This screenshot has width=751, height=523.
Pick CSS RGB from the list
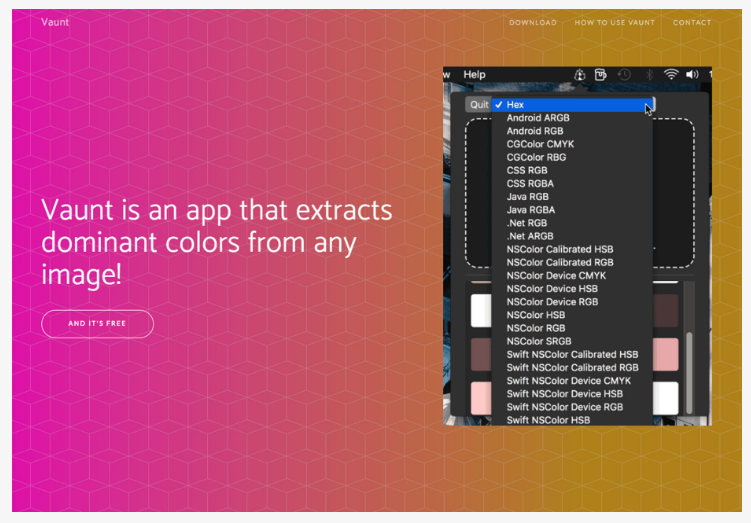pos(572,171)
